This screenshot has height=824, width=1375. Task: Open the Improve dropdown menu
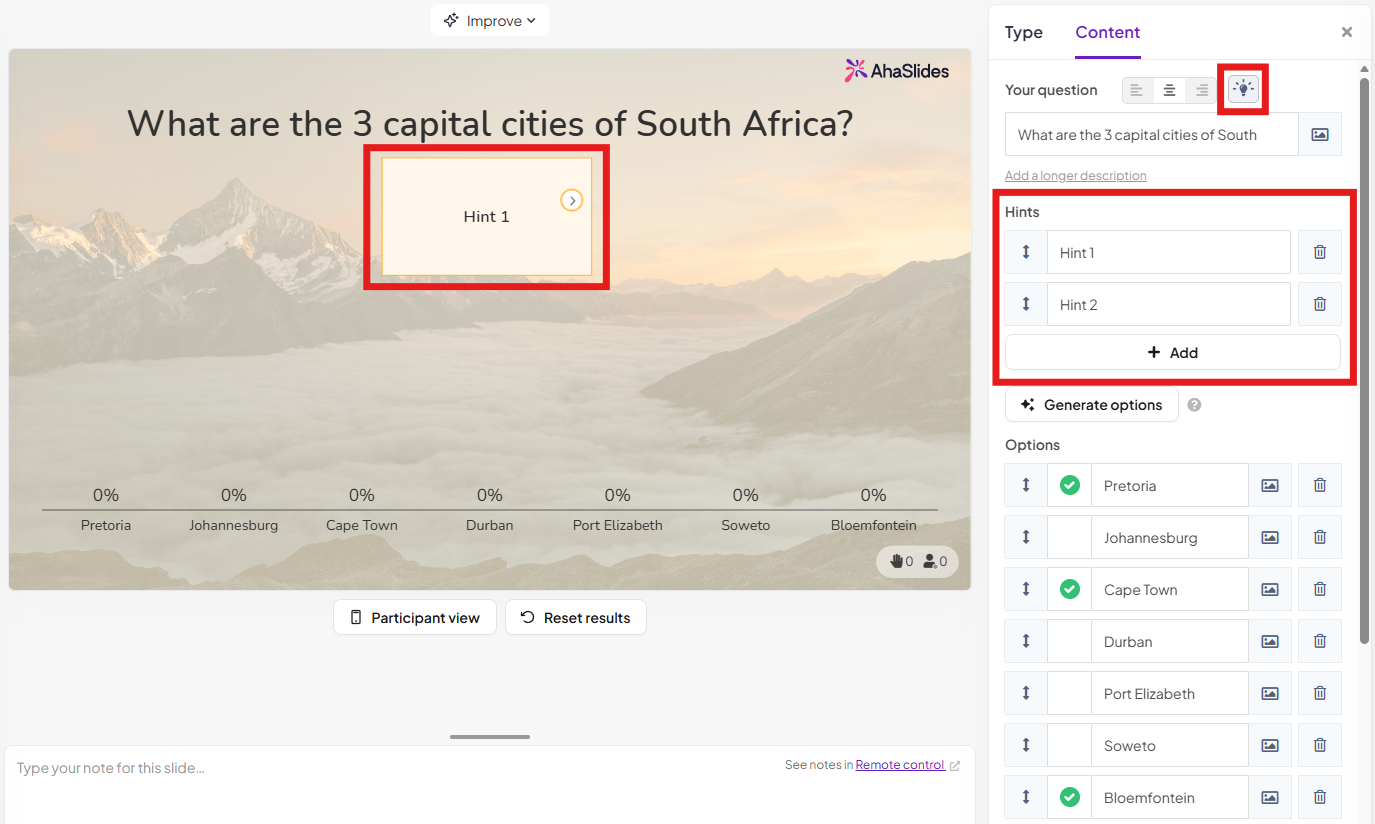490,20
